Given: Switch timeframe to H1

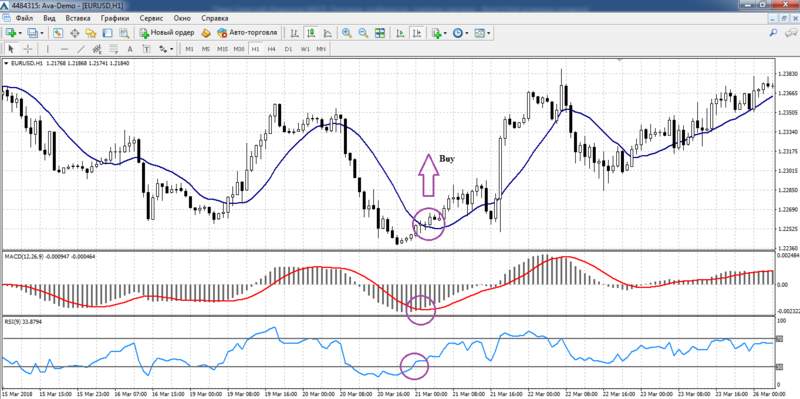Looking at the screenshot, I should tap(255, 49).
